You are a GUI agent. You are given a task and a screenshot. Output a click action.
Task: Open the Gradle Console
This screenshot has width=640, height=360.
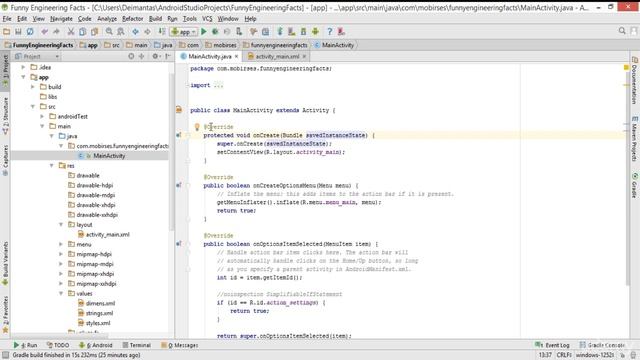click(602, 345)
